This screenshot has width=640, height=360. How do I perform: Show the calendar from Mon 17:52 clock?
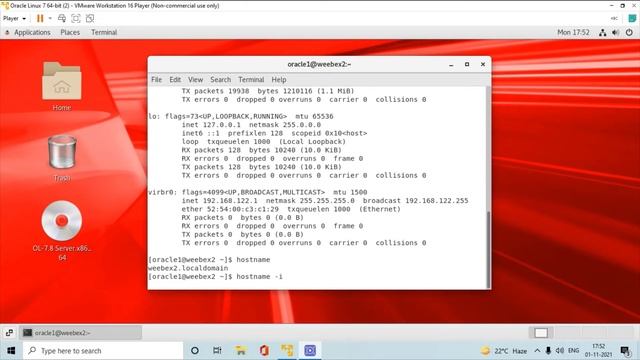click(573, 32)
